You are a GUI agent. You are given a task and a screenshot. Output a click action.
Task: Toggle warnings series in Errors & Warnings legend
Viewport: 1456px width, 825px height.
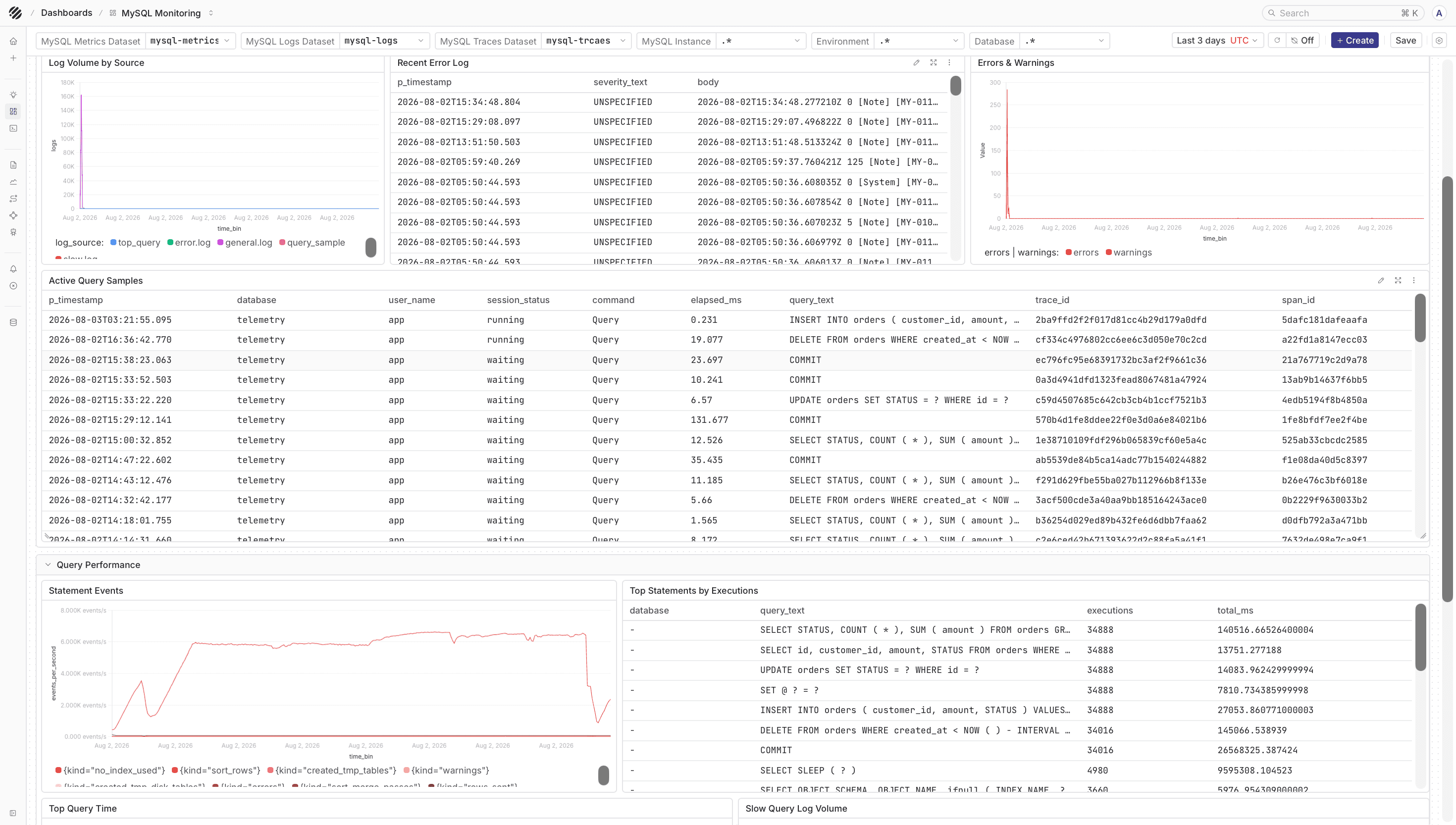[x=1129, y=253]
